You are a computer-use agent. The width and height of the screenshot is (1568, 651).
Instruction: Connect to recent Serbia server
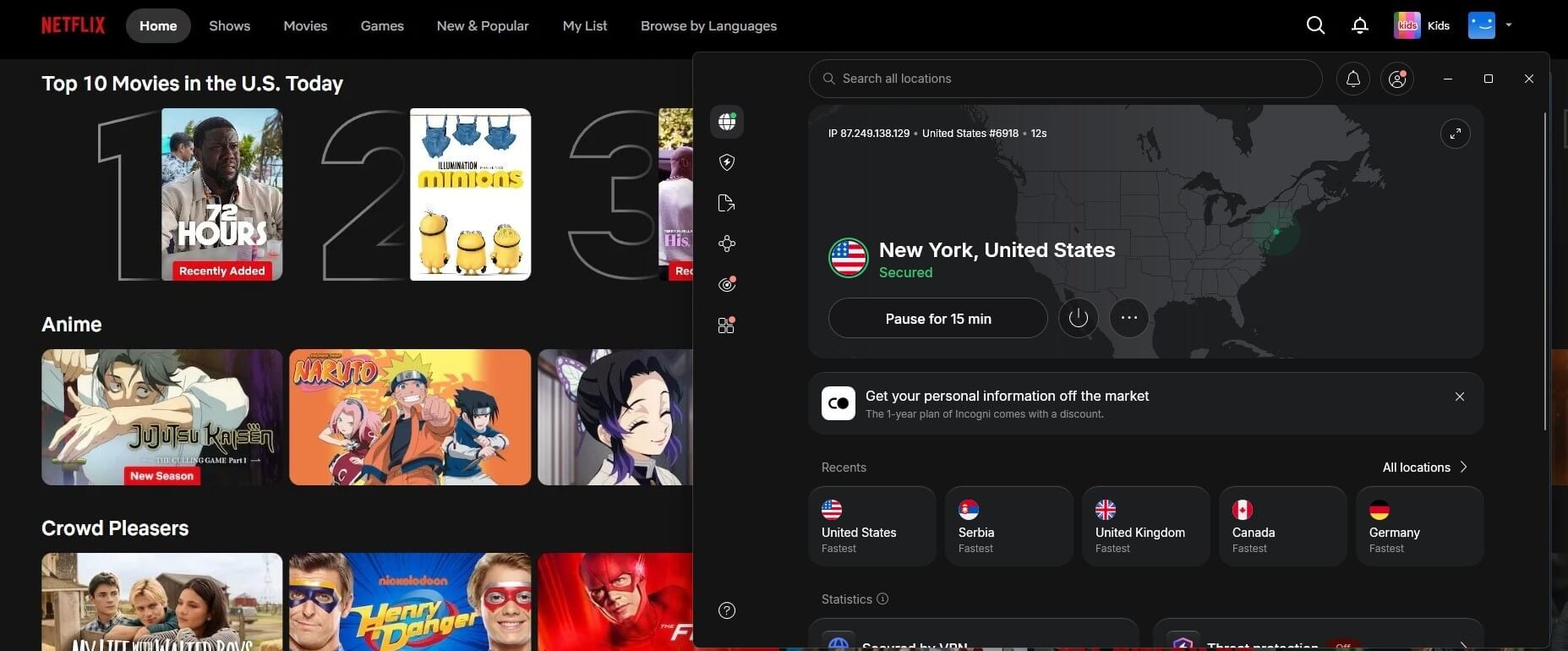point(1009,526)
